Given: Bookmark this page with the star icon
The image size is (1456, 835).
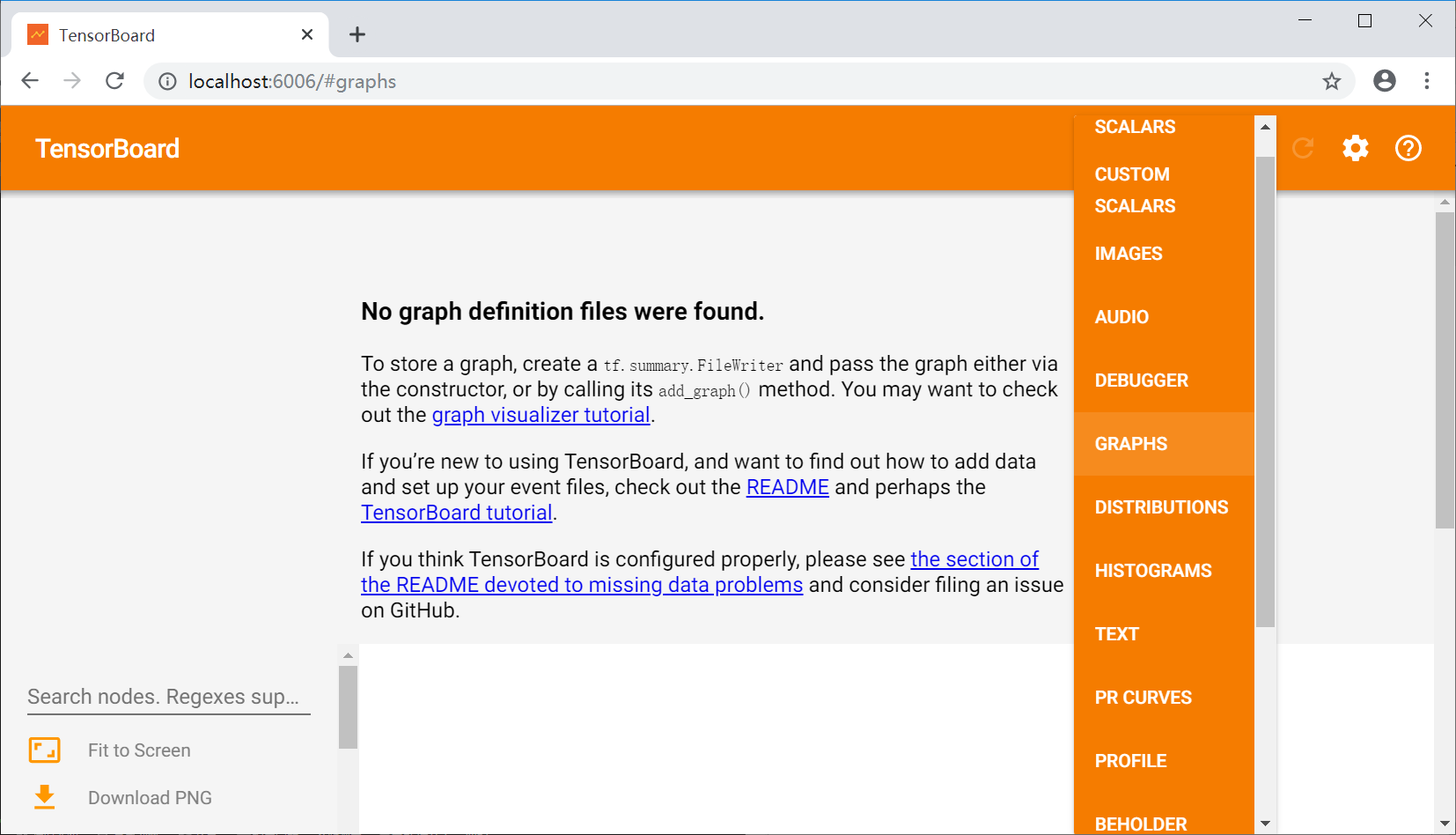Looking at the screenshot, I should point(1332,81).
